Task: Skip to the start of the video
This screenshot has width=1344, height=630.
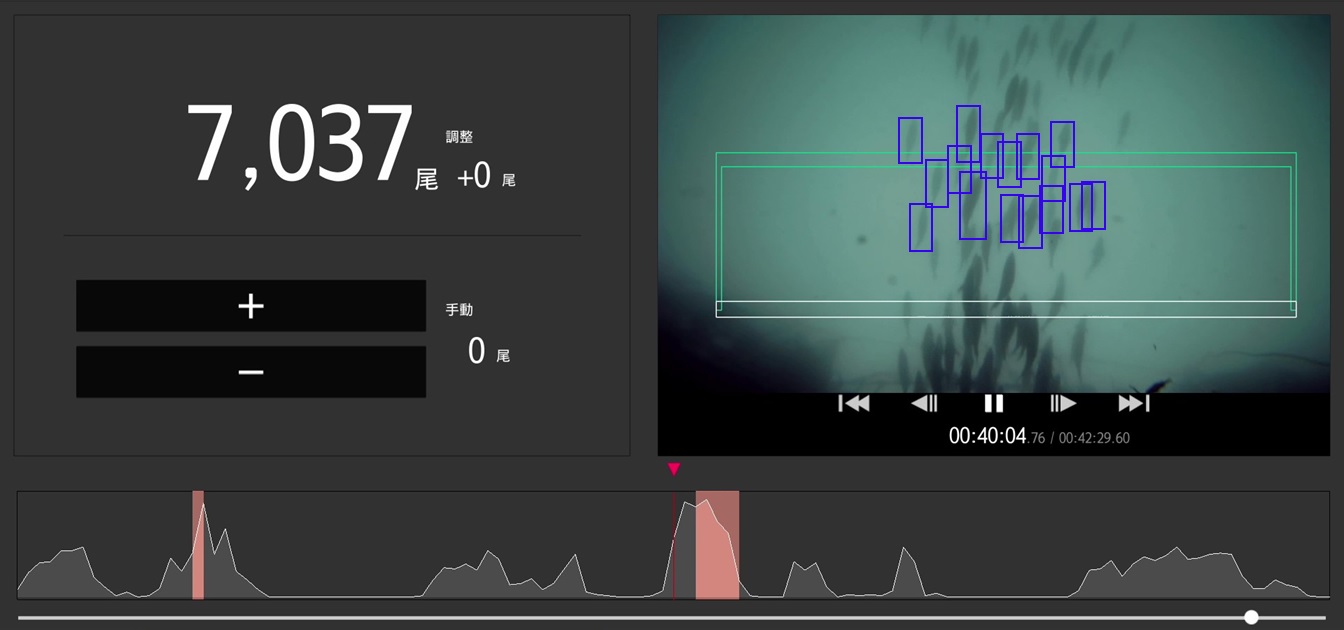Action: click(x=853, y=403)
